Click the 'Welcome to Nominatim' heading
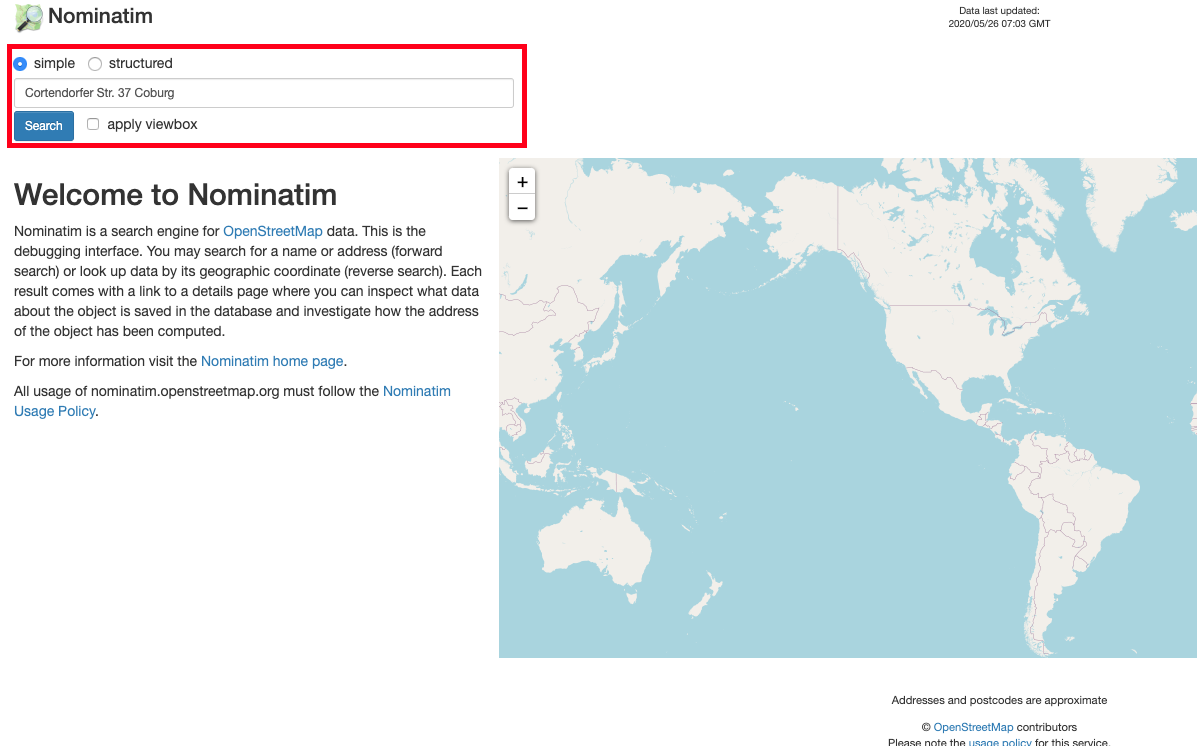The width and height of the screenshot is (1197, 746). coord(176,195)
